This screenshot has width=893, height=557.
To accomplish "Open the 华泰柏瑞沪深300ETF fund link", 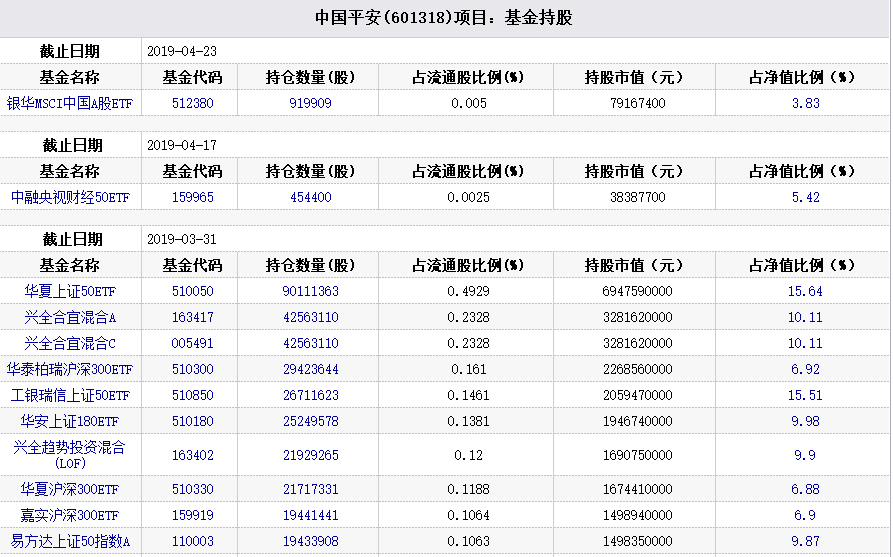I will (69, 370).
